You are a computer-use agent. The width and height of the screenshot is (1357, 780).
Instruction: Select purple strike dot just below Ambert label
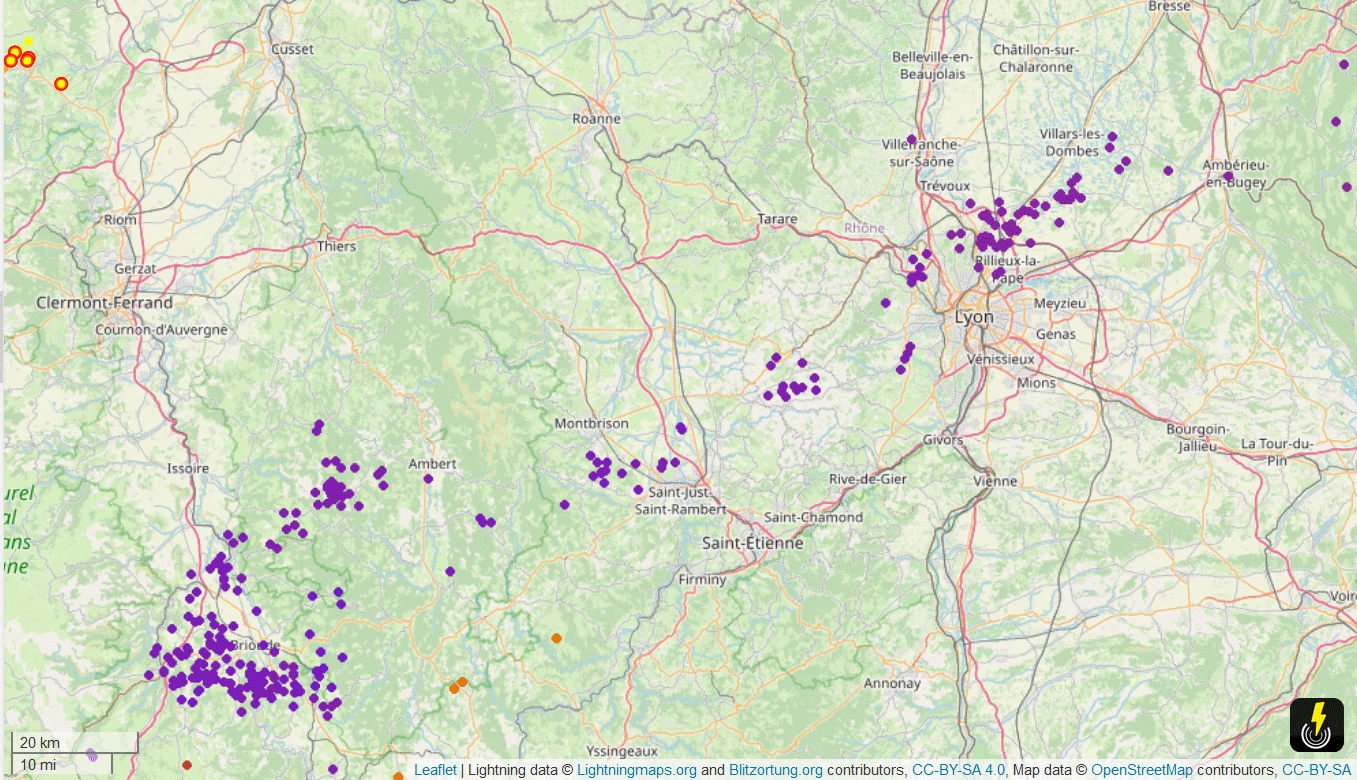[x=428, y=479]
